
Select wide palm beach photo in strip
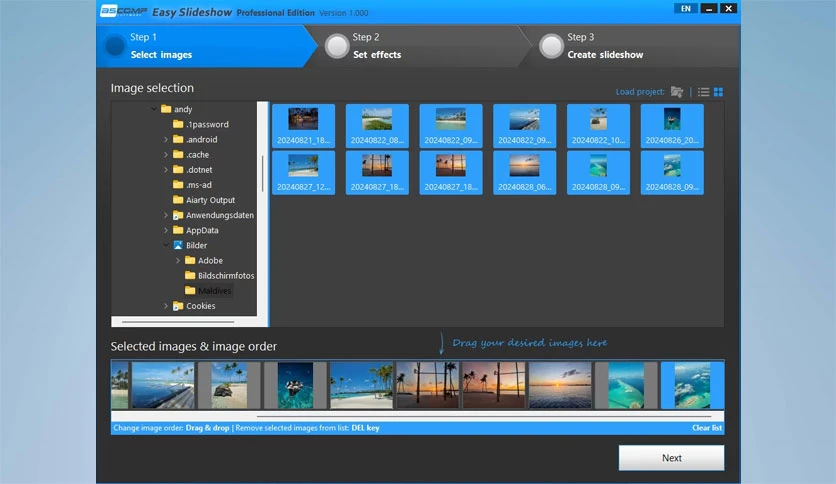point(361,385)
